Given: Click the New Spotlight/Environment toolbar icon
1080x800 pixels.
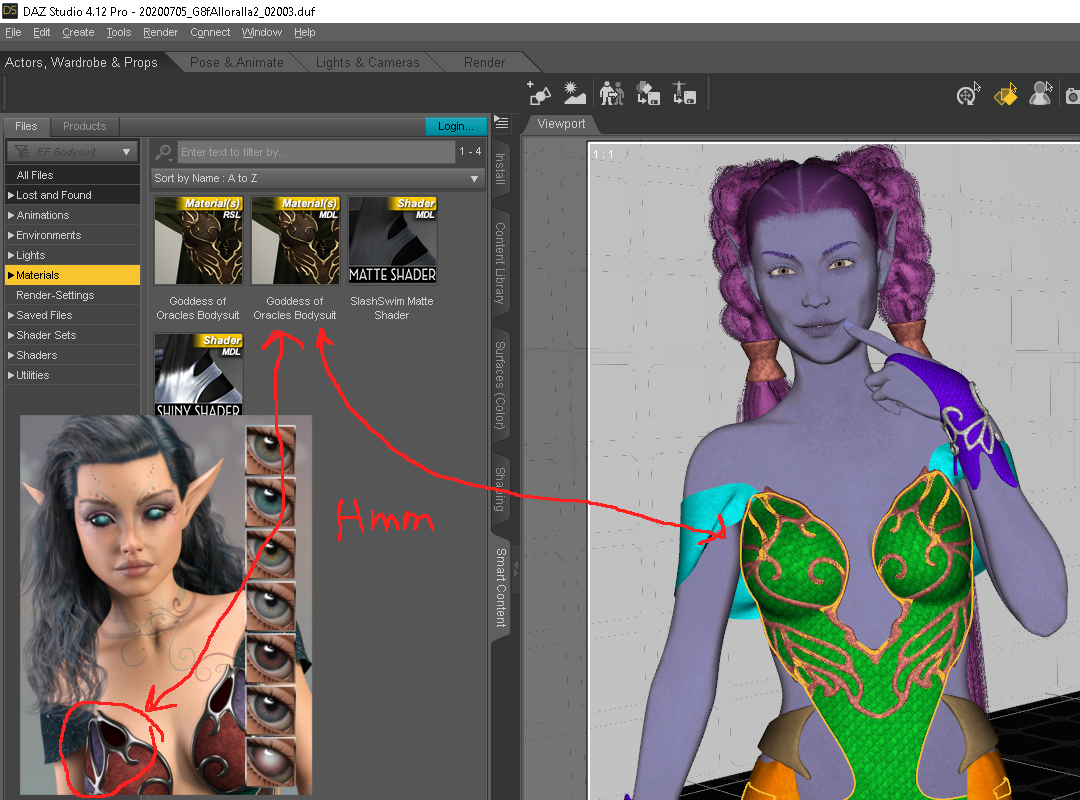Looking at the screenshot, I should pyautogui.click(x=574, y=94).
